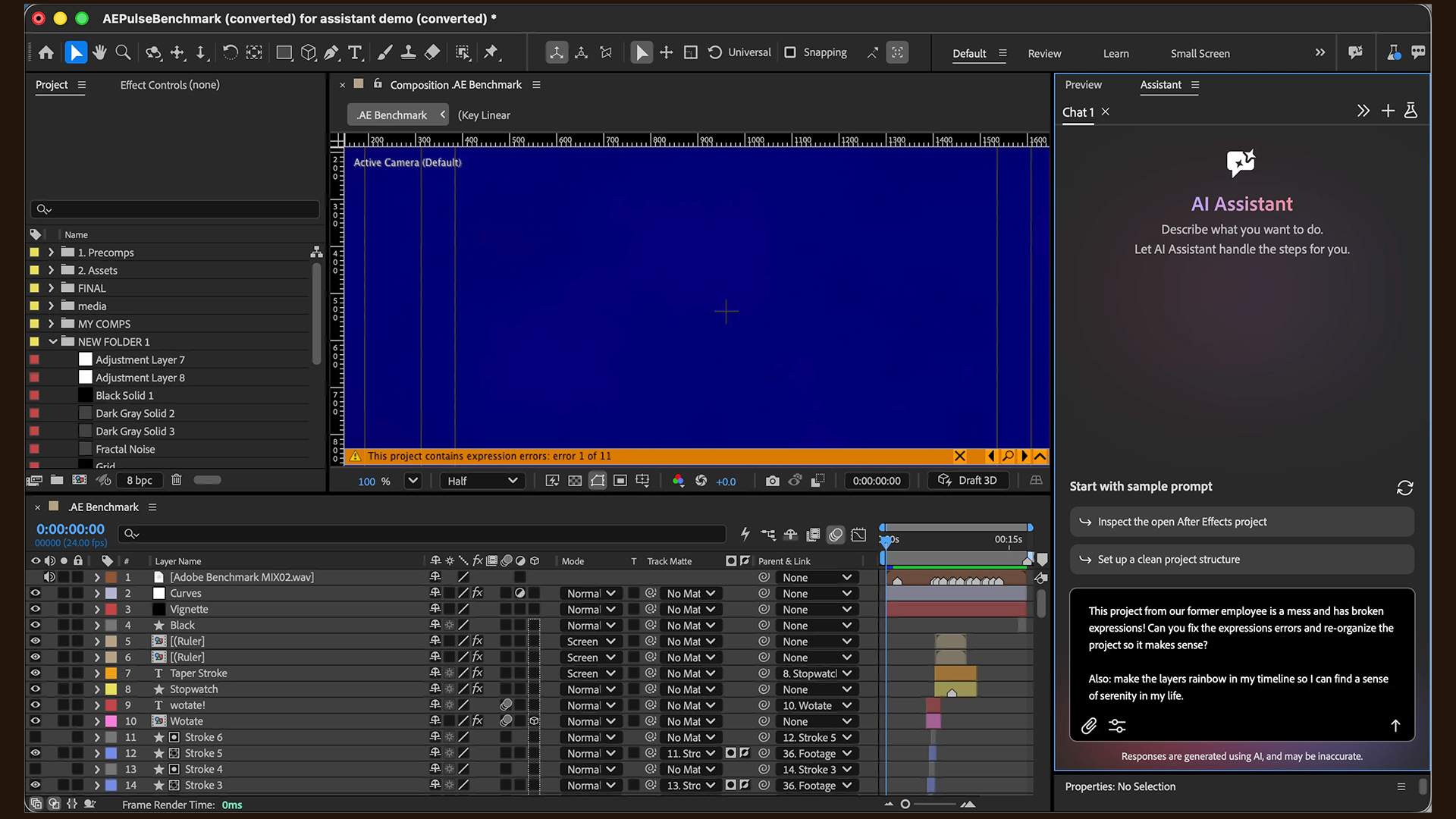Click Inspect the open After Effects project
Screen dimensions: 1456x819
click(1241, 522)
